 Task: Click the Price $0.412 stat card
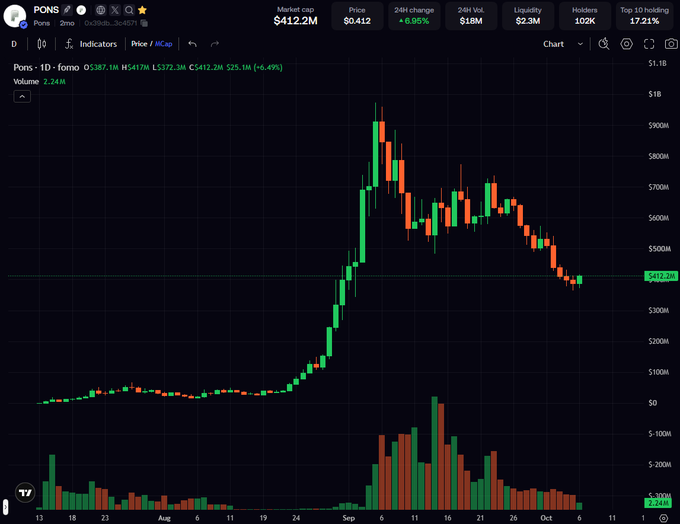click(x=357, y=16)
